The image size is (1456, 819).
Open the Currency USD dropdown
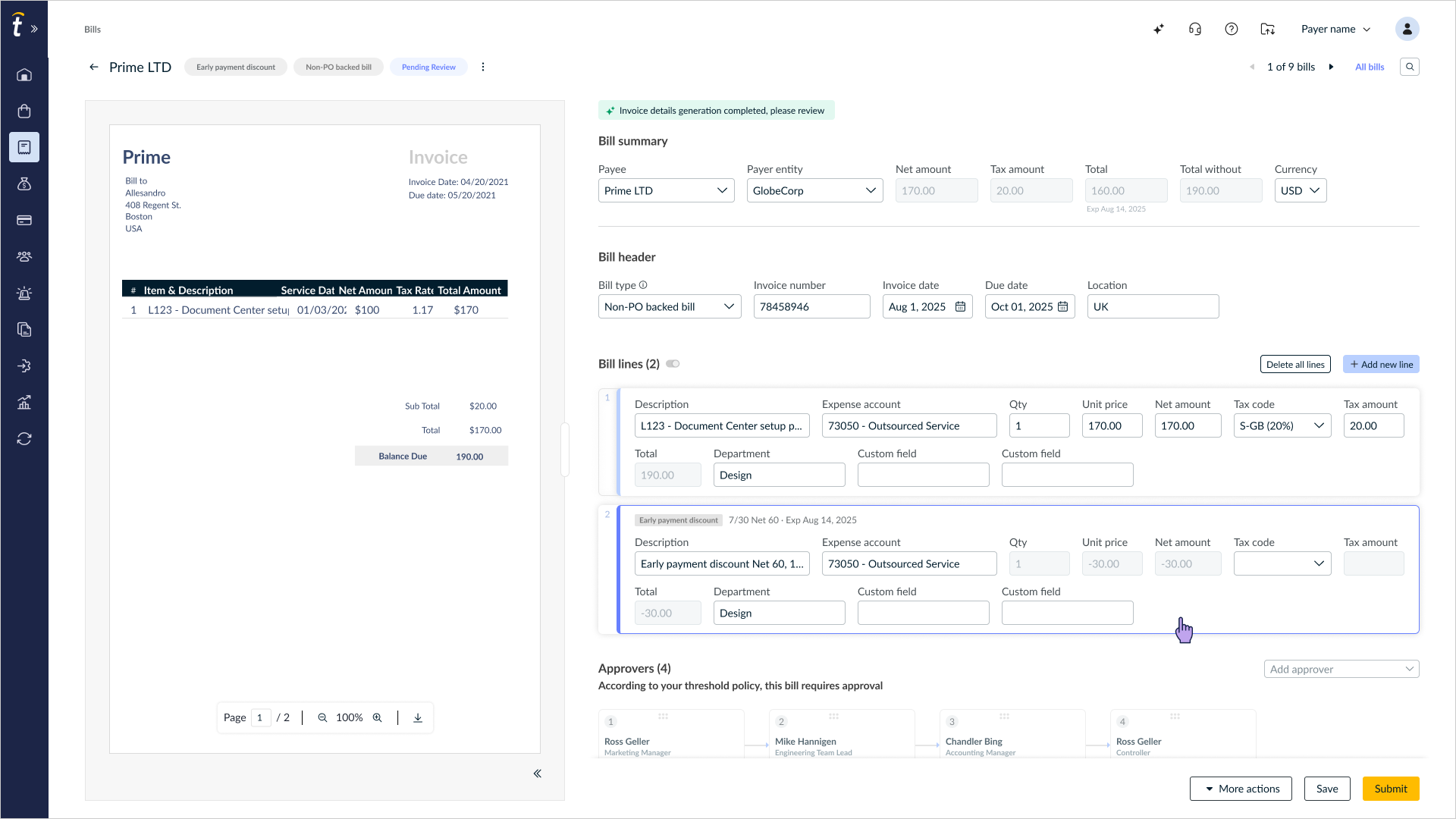(1301, 190)
